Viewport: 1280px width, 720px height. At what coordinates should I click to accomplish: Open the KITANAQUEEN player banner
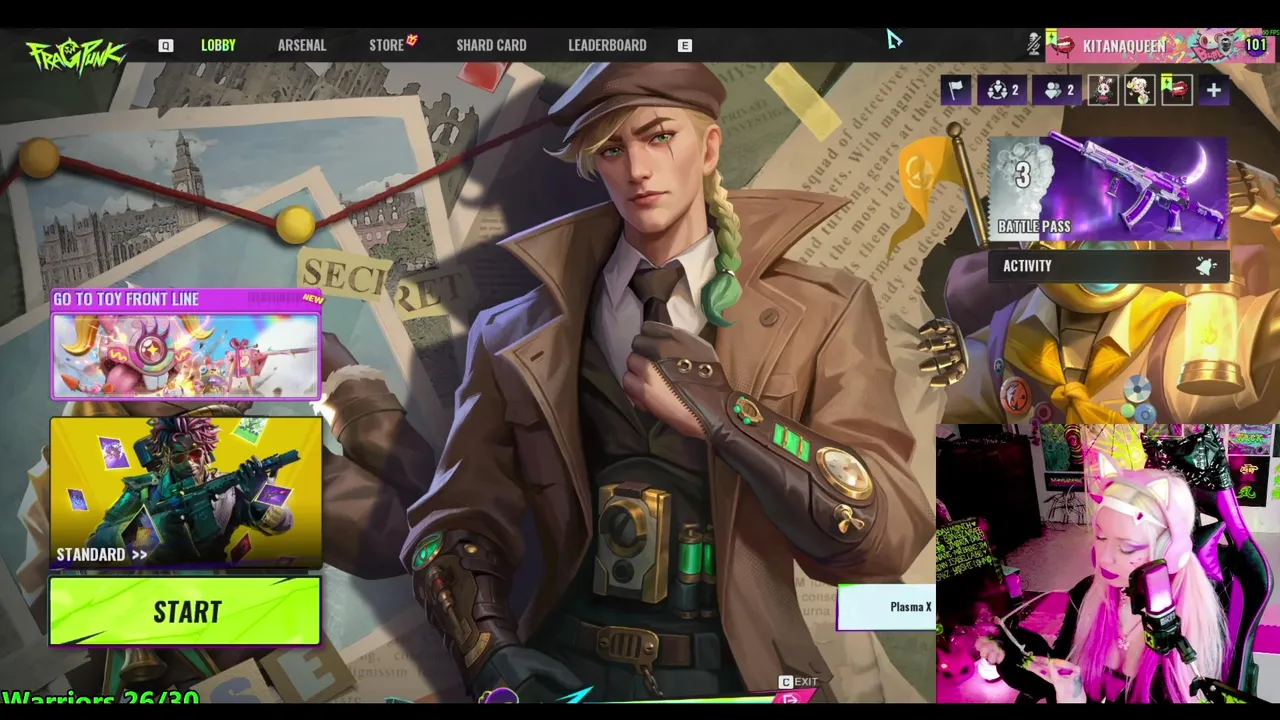tap(1158, 45)
